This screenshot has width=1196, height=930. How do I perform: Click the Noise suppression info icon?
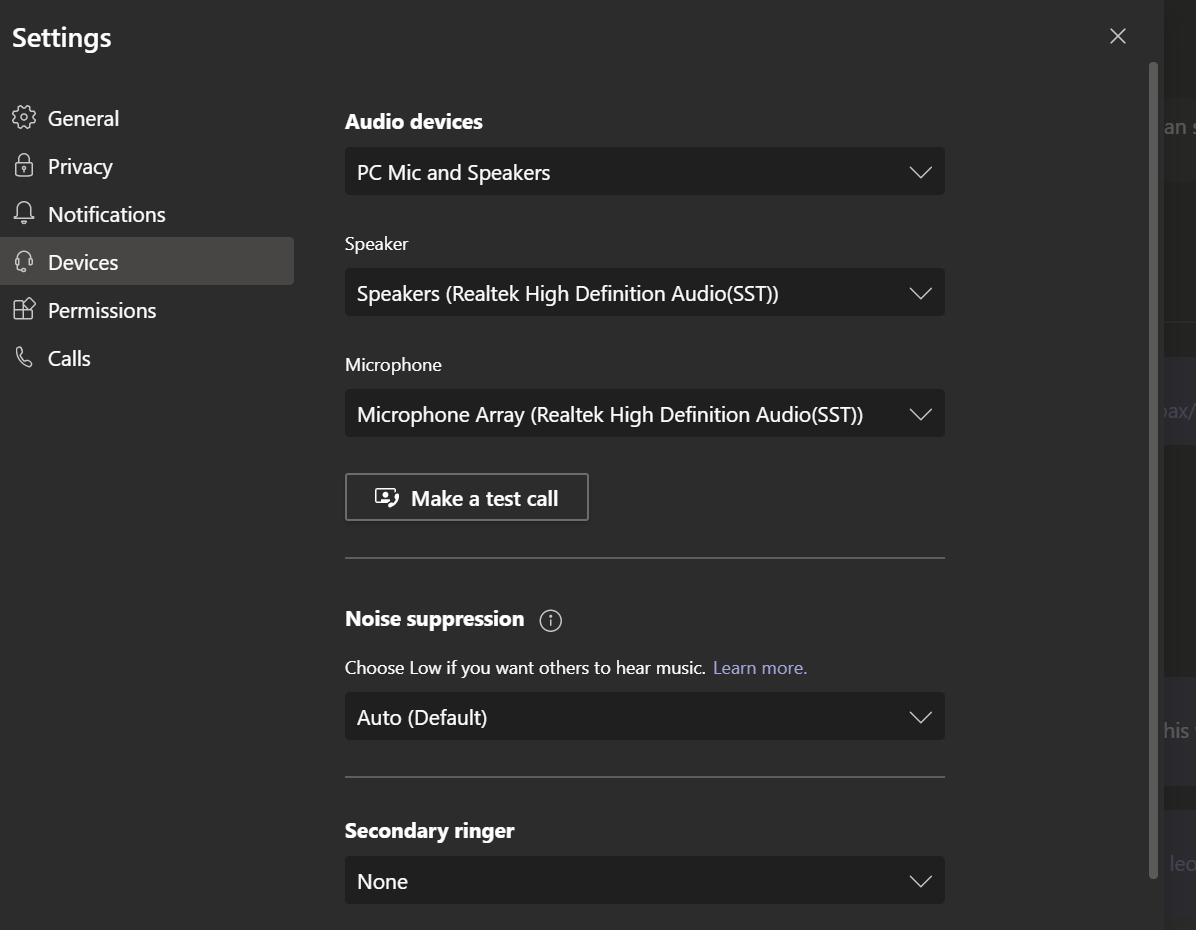pyautogui.click(x=550, y=620)
